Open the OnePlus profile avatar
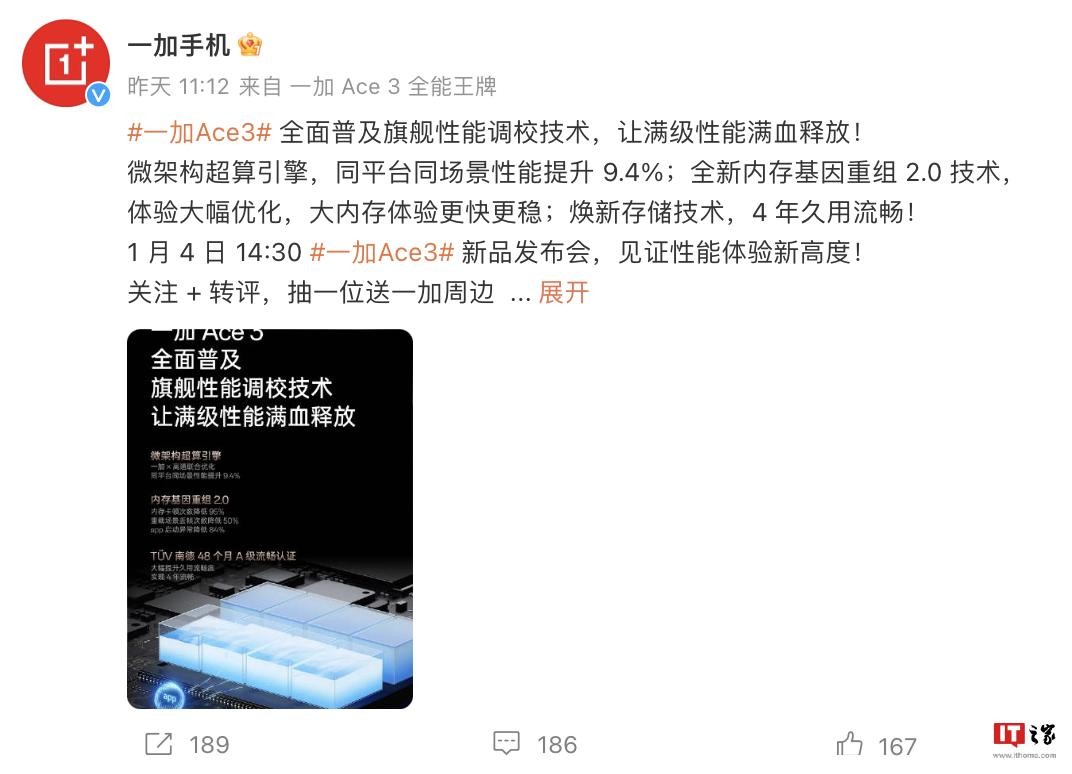Viewport: 1072px width, 774px height. coord(66,63)
